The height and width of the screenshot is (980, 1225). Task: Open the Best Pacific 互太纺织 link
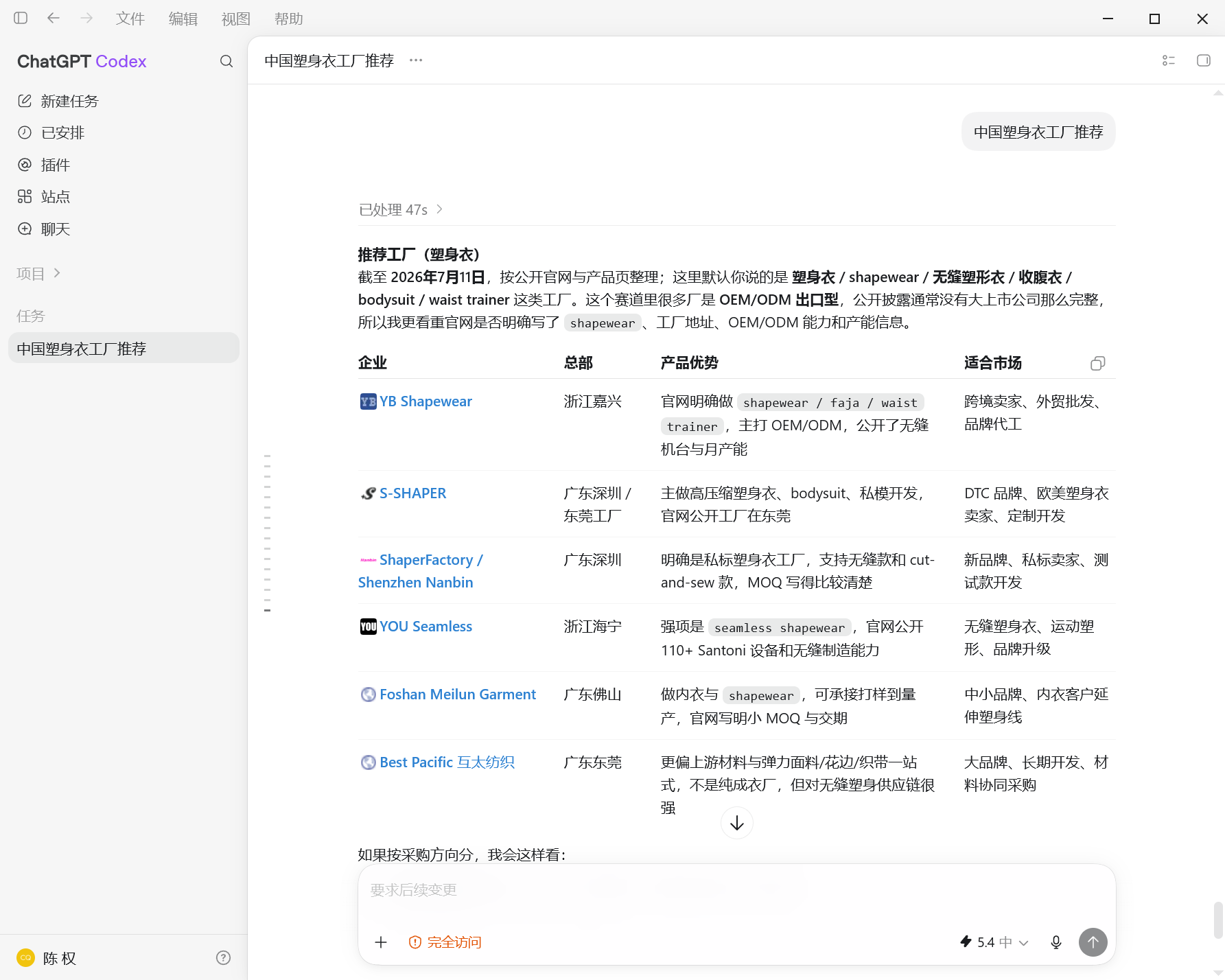tap(447, 762)
